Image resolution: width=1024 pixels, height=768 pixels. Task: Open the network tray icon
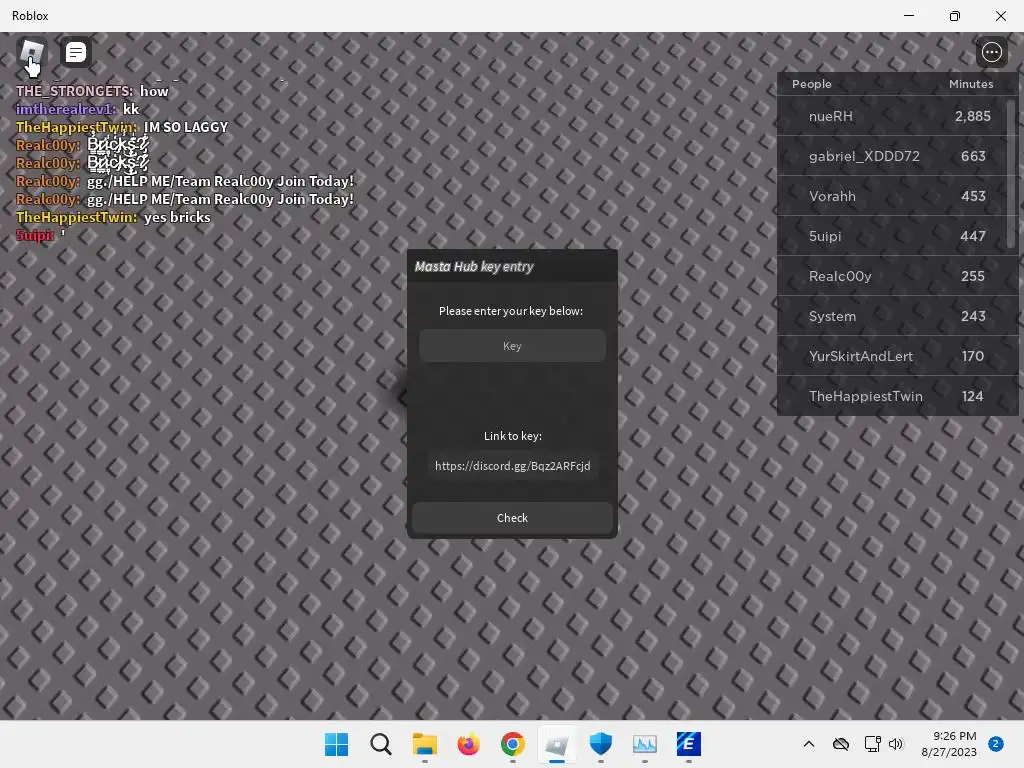(872, 744)
